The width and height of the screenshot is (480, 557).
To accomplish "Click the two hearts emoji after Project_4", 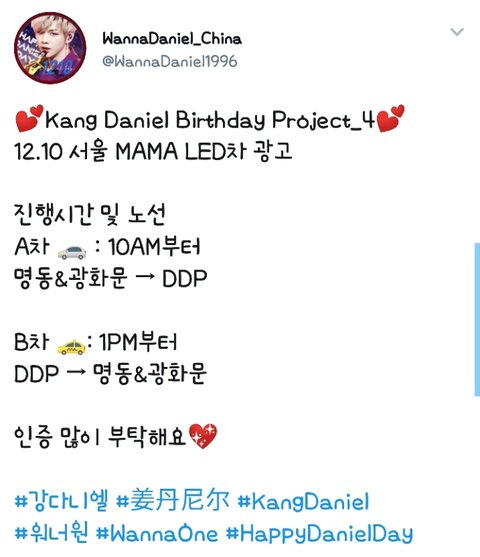I will coord(390,118).
